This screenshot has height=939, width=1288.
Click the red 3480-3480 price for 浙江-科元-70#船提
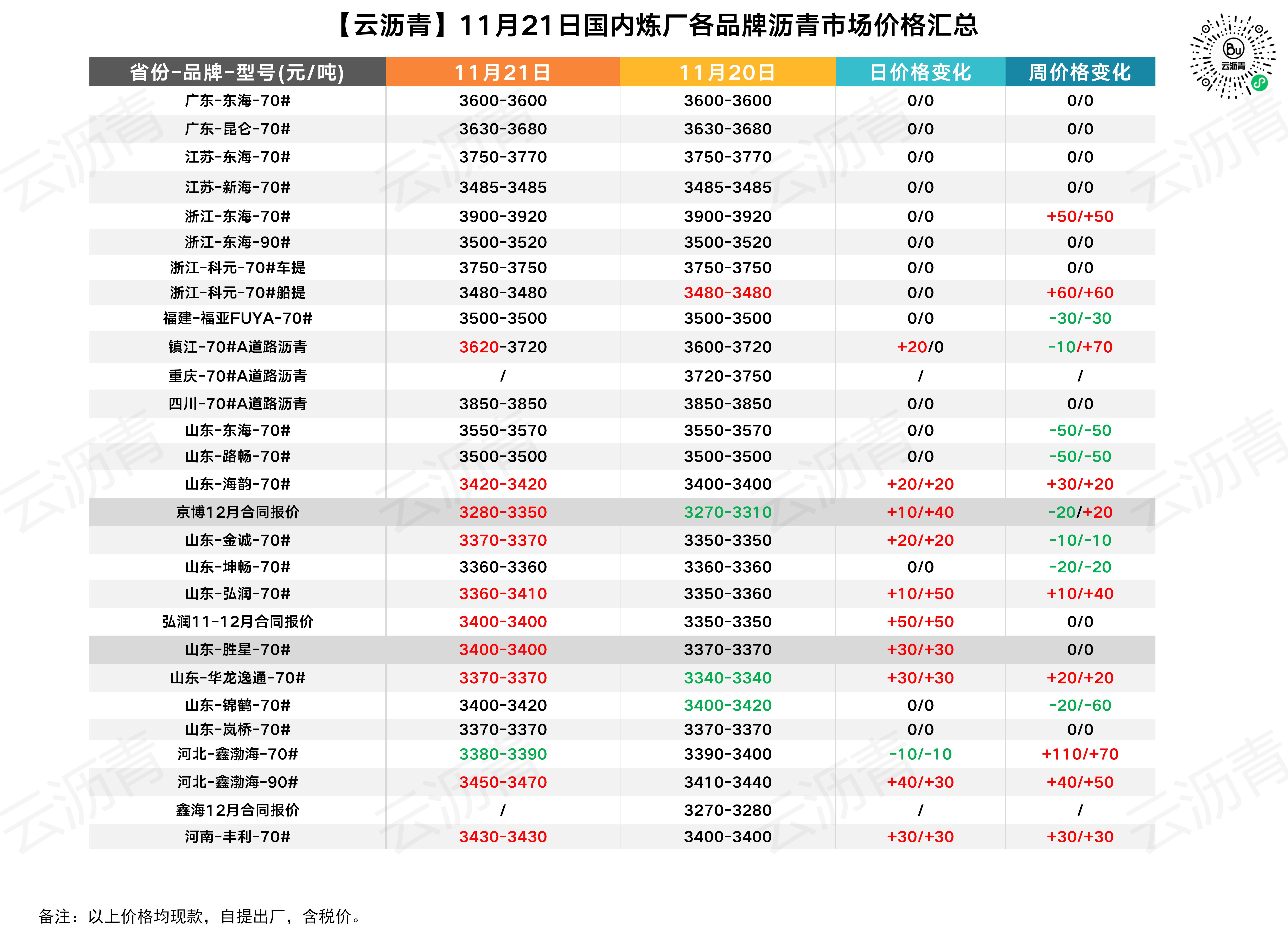pyautogui.click(x=728, y=293)
